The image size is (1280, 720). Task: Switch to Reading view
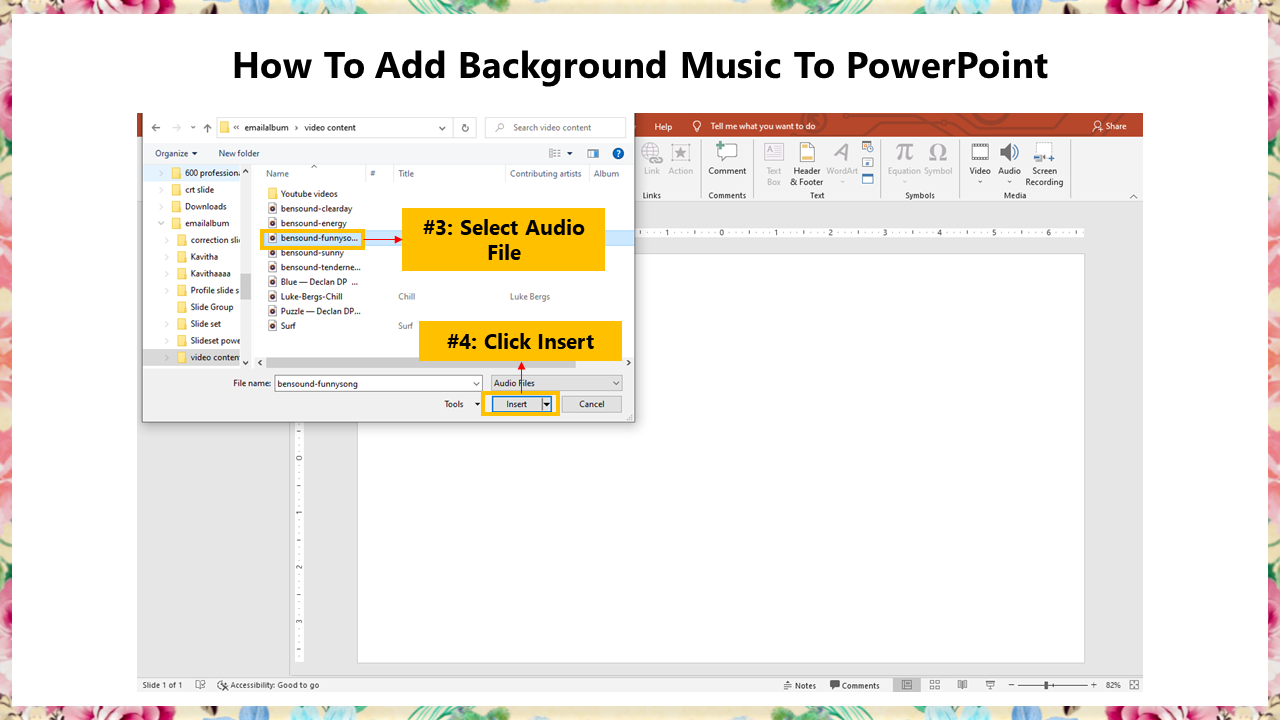[962, 685]
